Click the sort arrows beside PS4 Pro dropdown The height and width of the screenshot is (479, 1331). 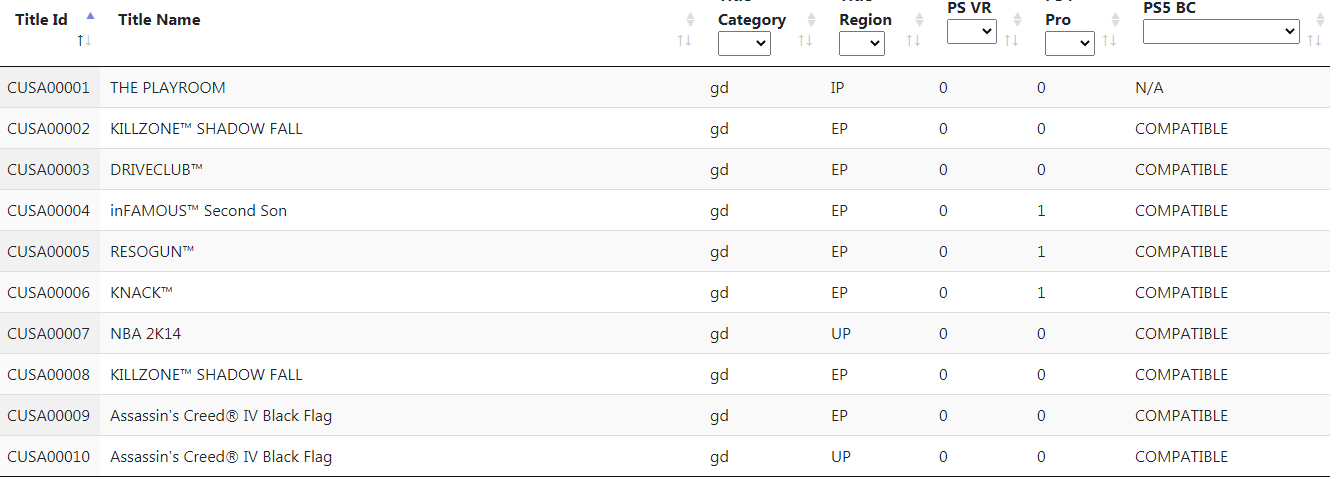point(1109,40)
